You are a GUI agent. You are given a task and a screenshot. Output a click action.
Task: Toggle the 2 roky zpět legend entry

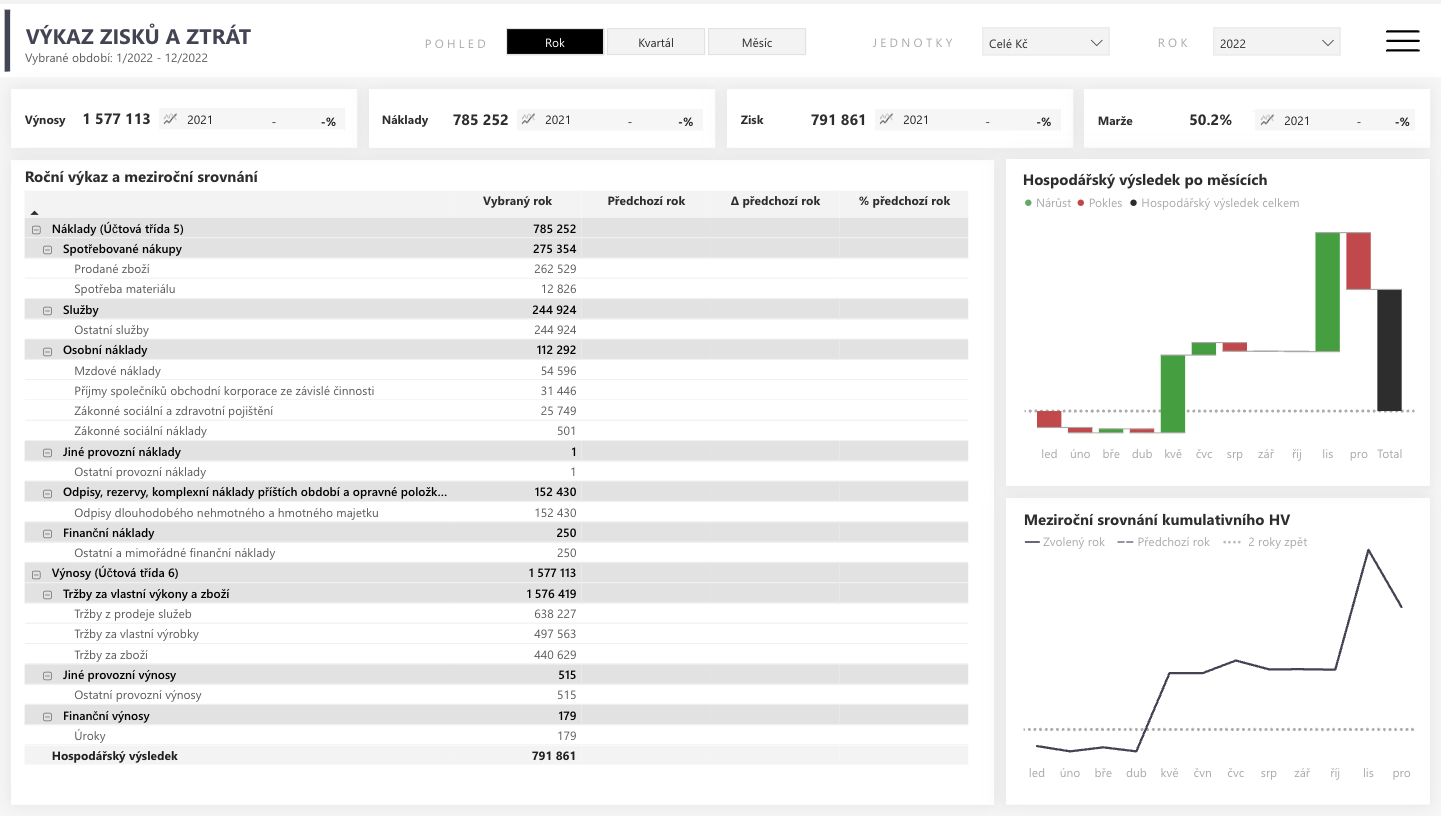(1230, 542)
